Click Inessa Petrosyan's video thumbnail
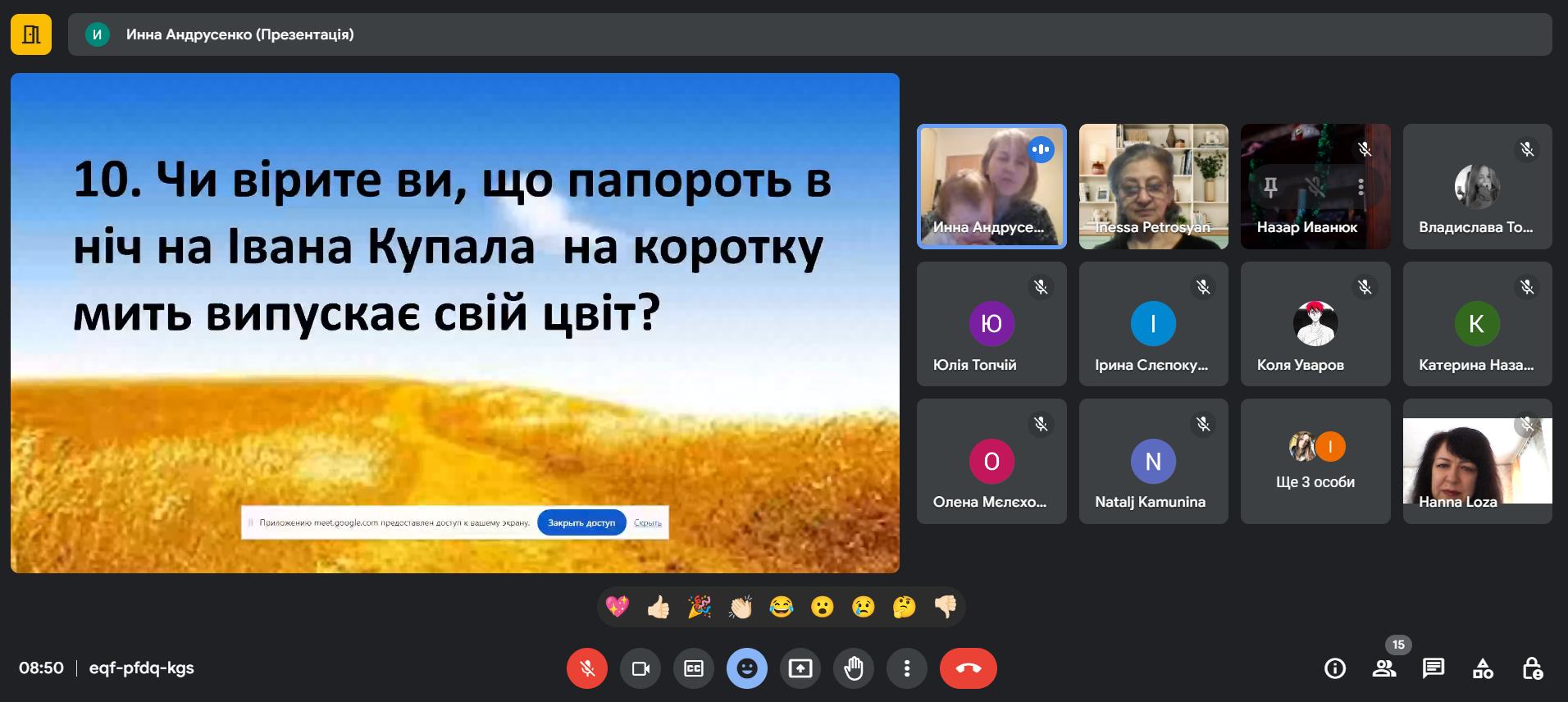 1153,186
